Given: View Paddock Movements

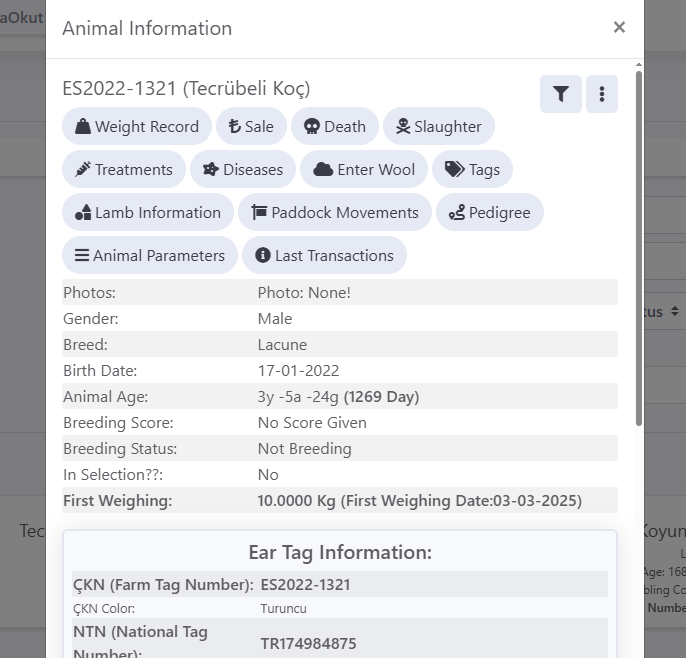Looking at the screenshot, I should tap(335, 212).
